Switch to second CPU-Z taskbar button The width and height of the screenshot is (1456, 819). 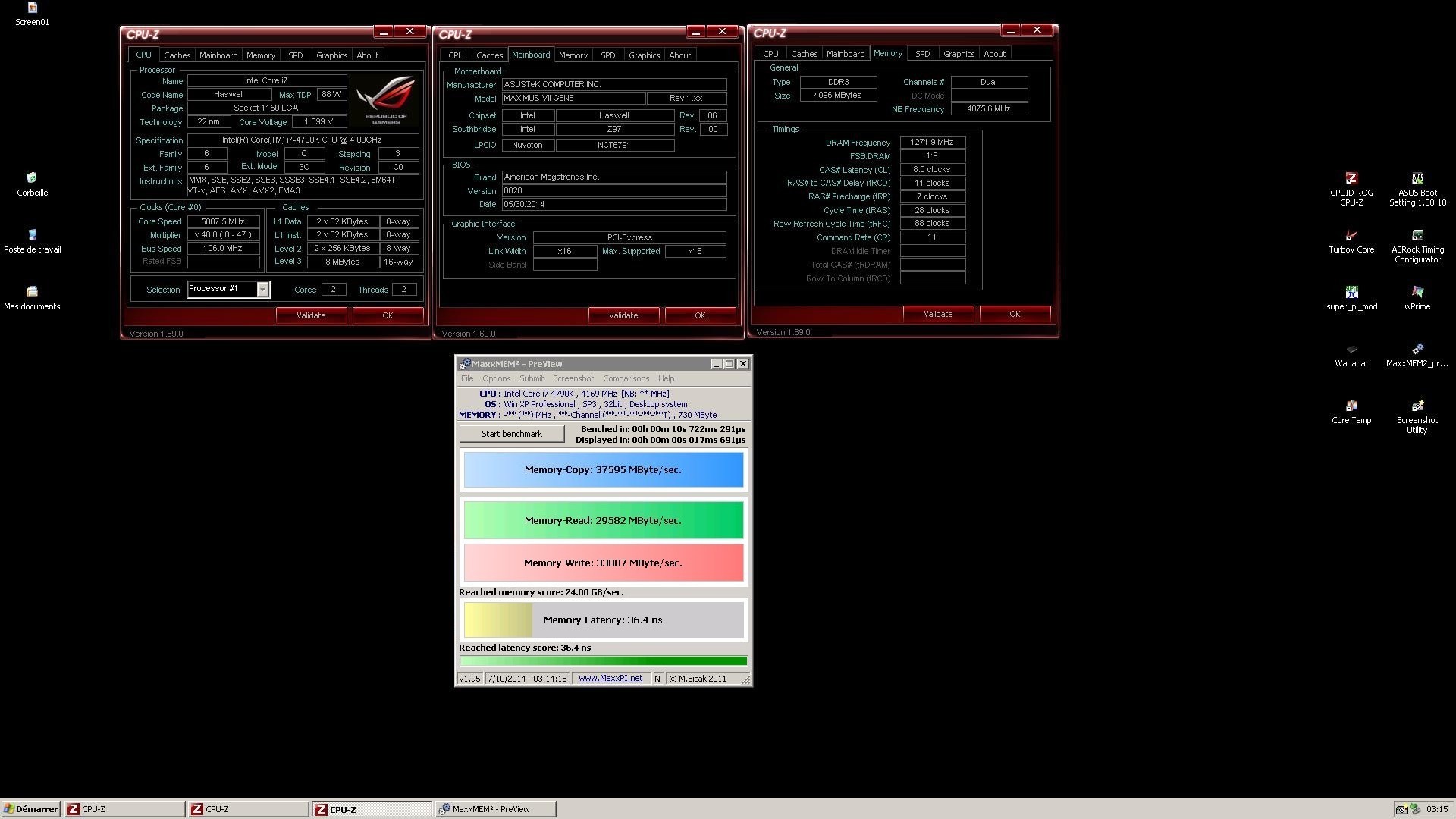point(248,809)
